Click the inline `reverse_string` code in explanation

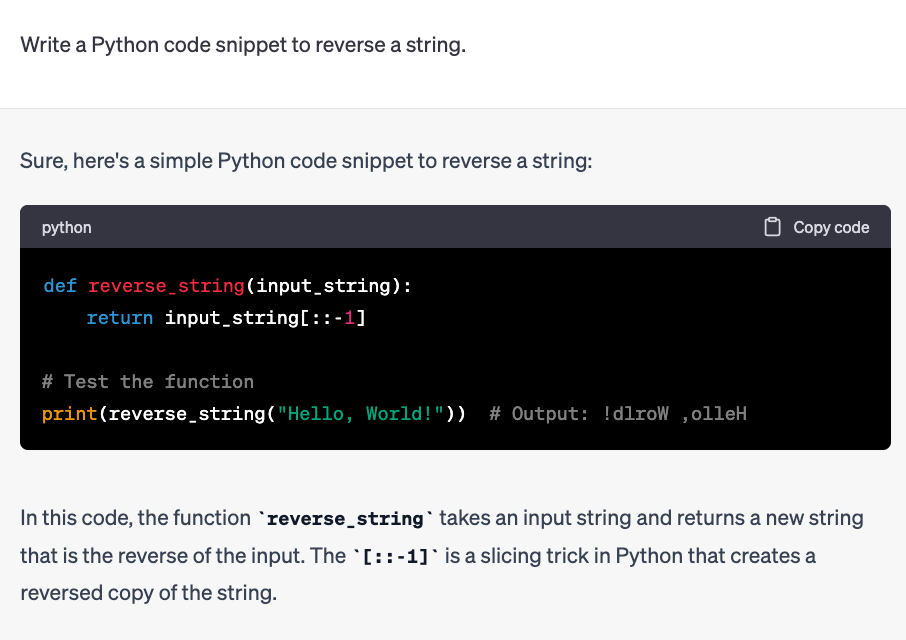(x=345, y=519)
